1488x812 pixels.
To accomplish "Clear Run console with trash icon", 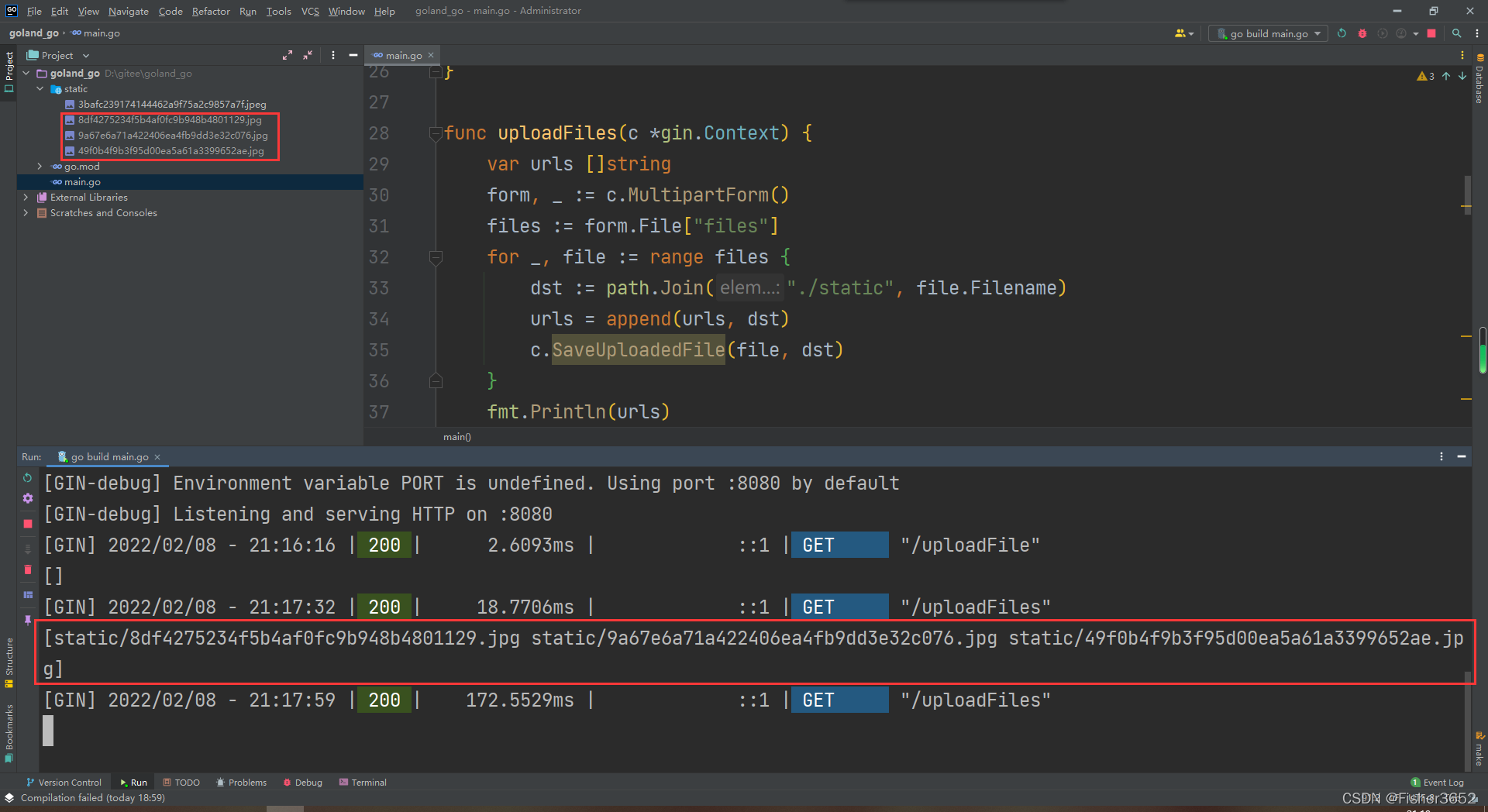I will click(x=28, y=569).
